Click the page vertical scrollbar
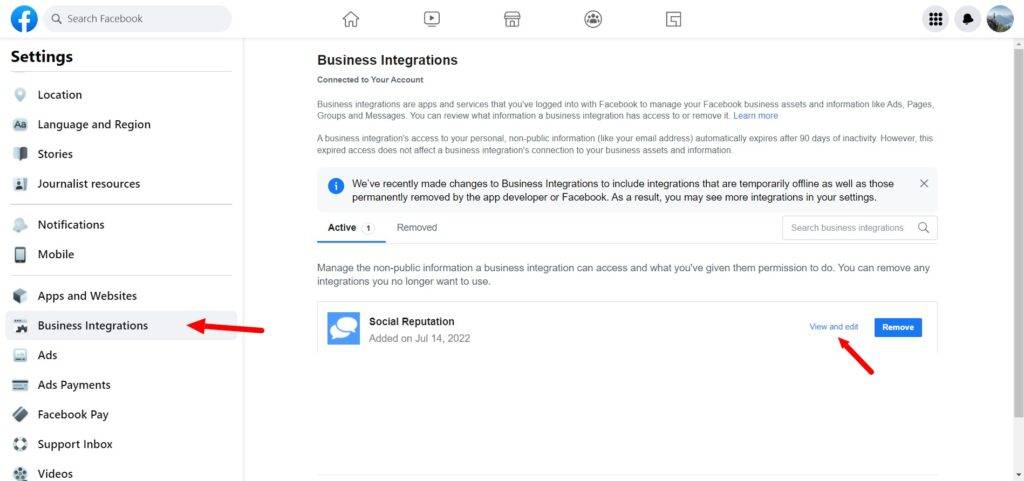The height and width of the screenshot is (481, 1024). coord(1018,230)
